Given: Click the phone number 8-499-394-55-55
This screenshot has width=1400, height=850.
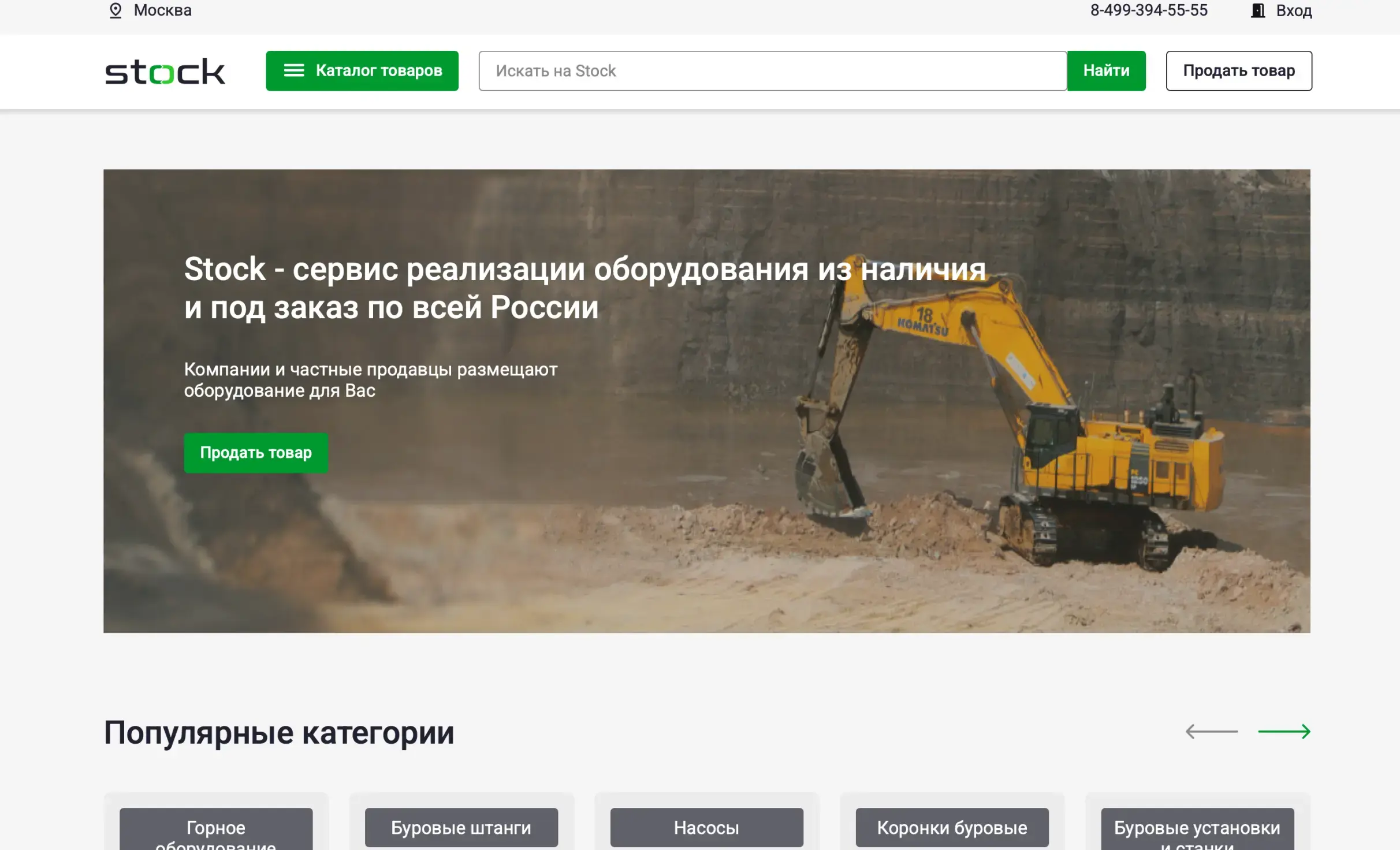Looking at the screenshot, I should click(1149, 10).
